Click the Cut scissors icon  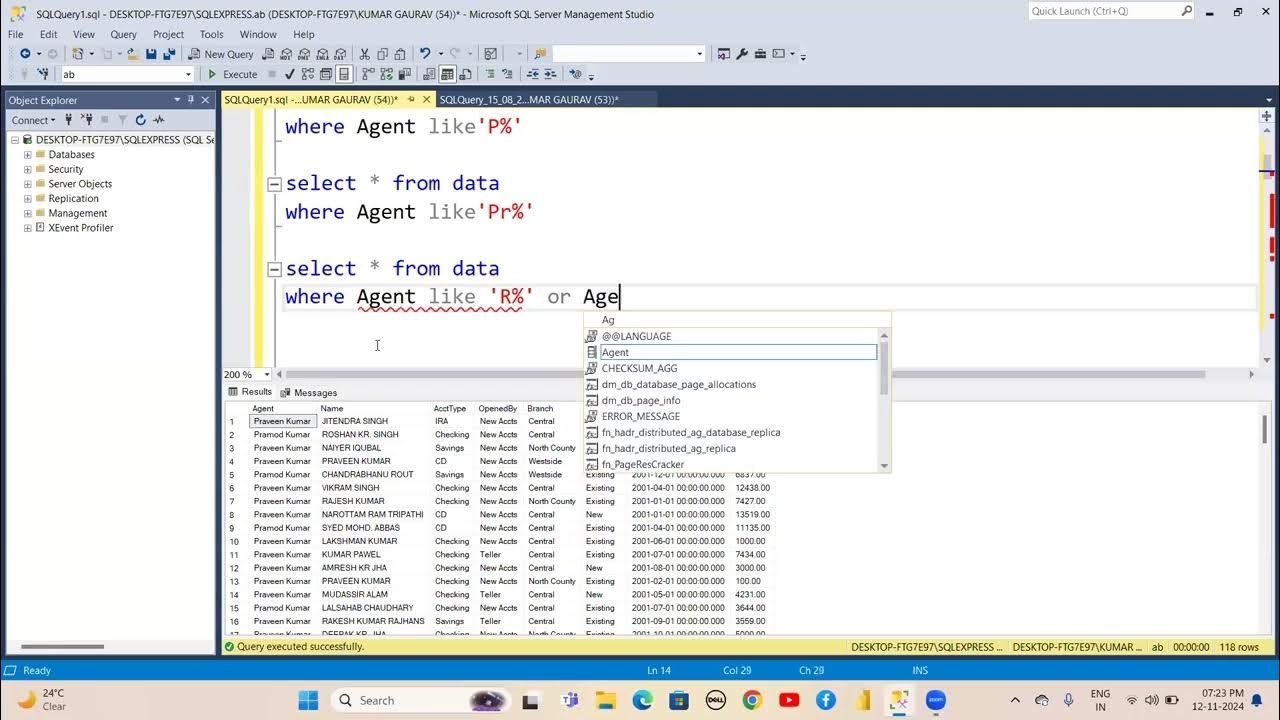(x=365, y=54)
